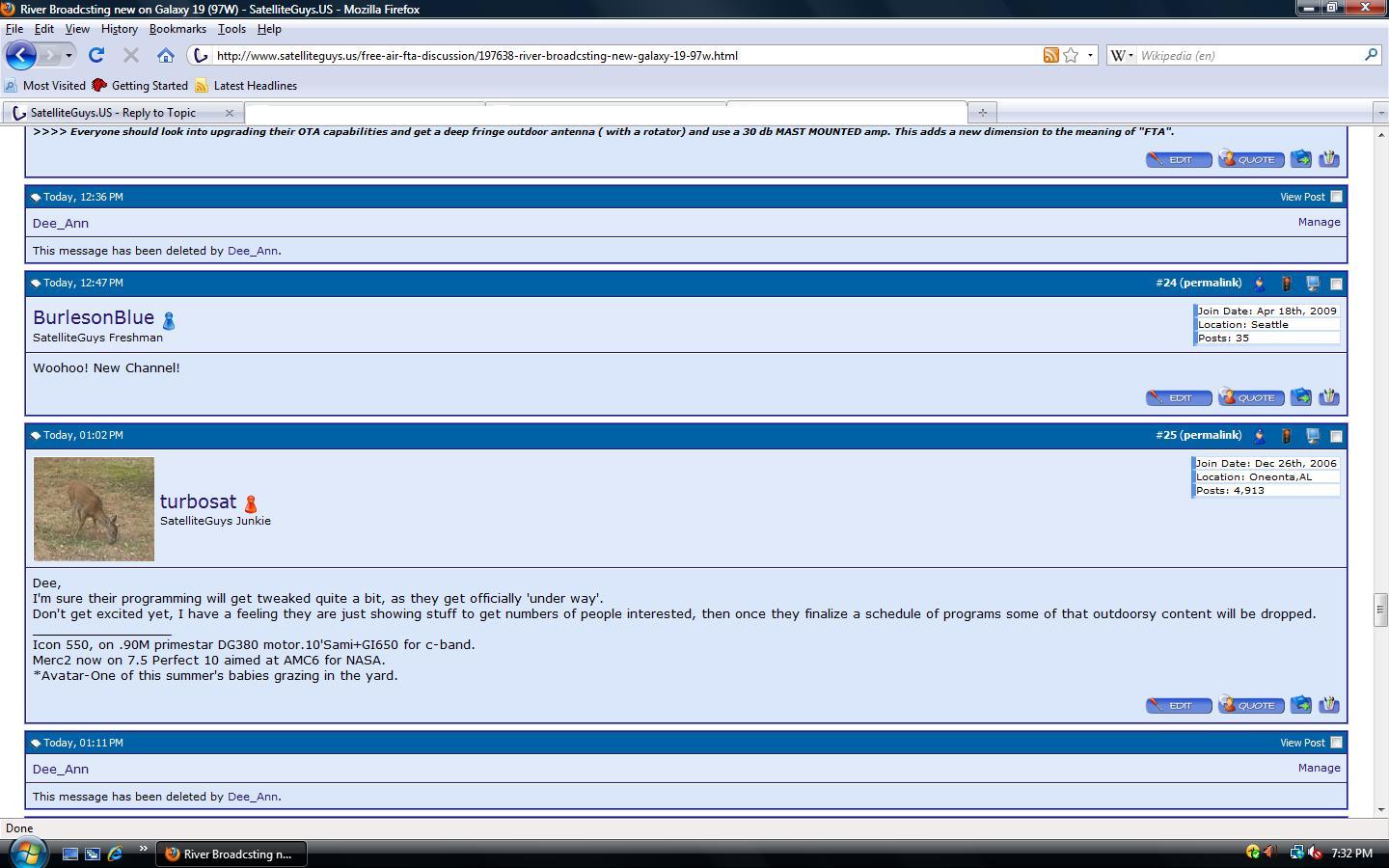1389x868 pixels.
Task: Bookmark this page with the star icon
Action: pyautogui.click(x=1071, y=55)
